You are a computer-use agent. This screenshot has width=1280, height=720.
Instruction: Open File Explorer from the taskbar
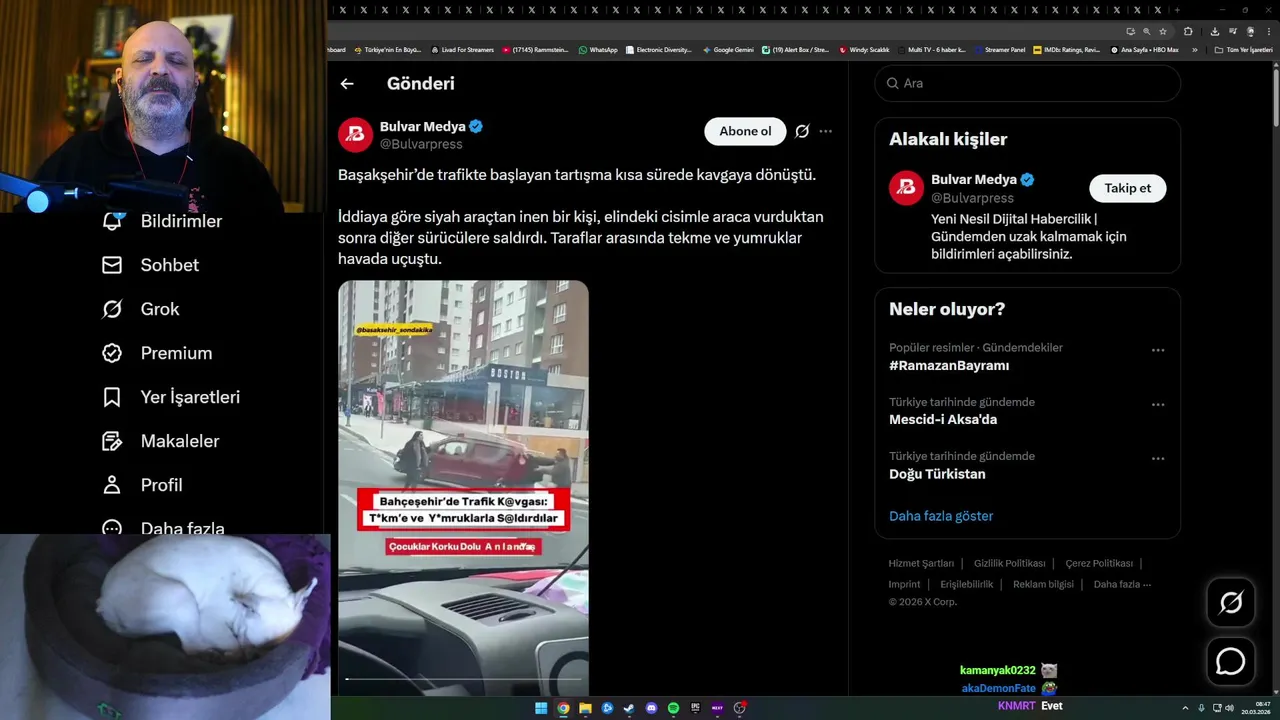coord(585,708)
